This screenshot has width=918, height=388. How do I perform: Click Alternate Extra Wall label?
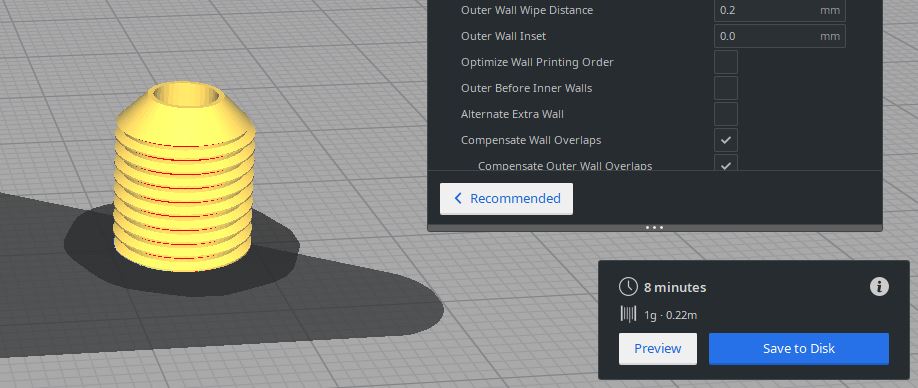coord(512,114)
